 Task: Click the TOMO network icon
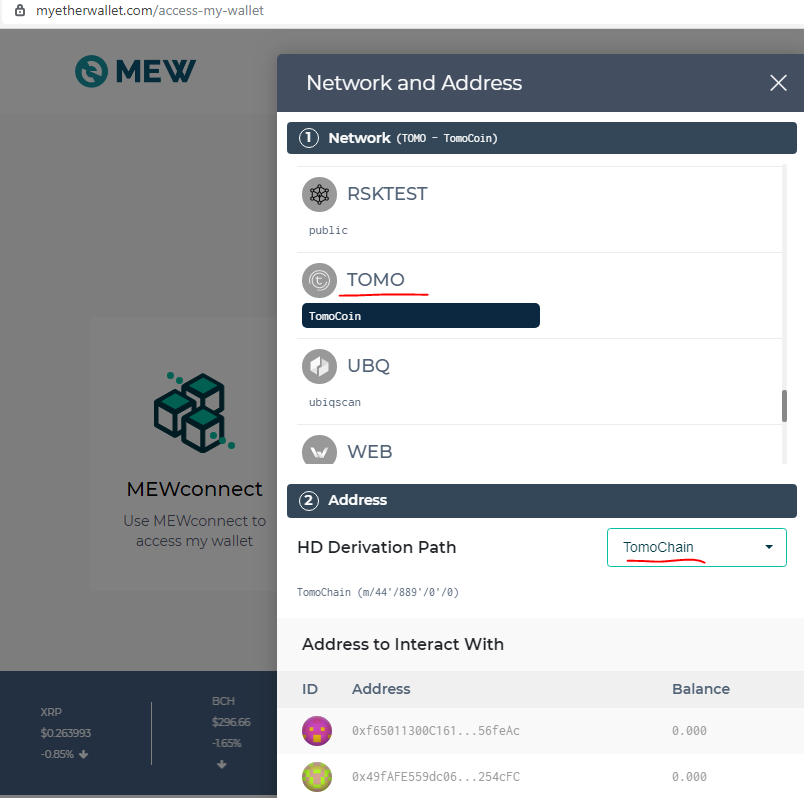point(319,281)
